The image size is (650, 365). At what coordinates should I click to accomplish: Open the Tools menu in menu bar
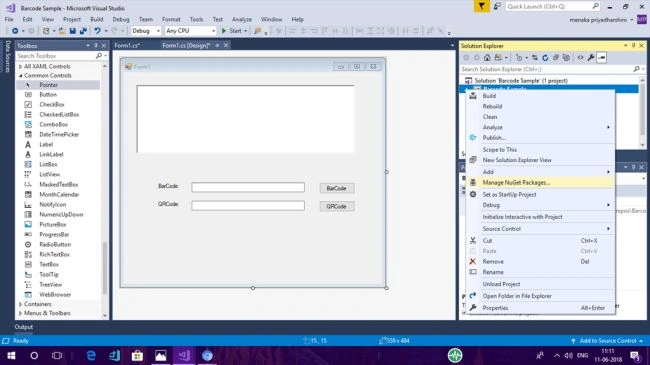tap(196, 19)
